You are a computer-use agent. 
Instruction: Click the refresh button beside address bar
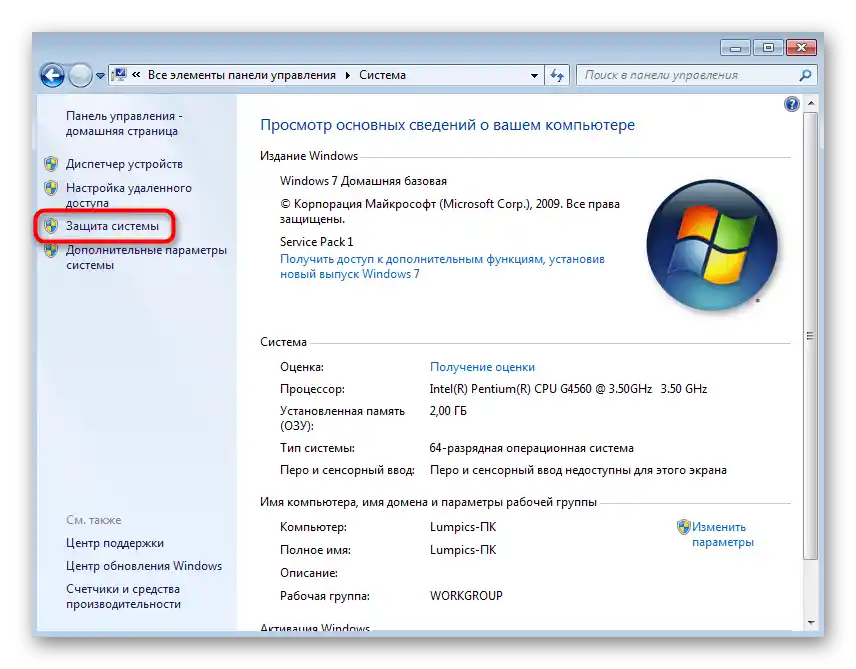pyautogui.click(x=557, y=75)
